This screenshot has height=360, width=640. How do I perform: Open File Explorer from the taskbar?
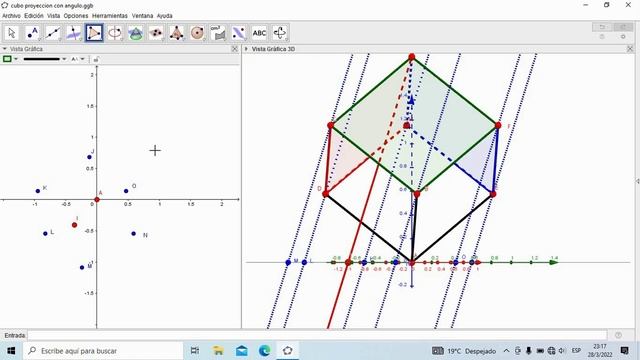tap(218, 351)
